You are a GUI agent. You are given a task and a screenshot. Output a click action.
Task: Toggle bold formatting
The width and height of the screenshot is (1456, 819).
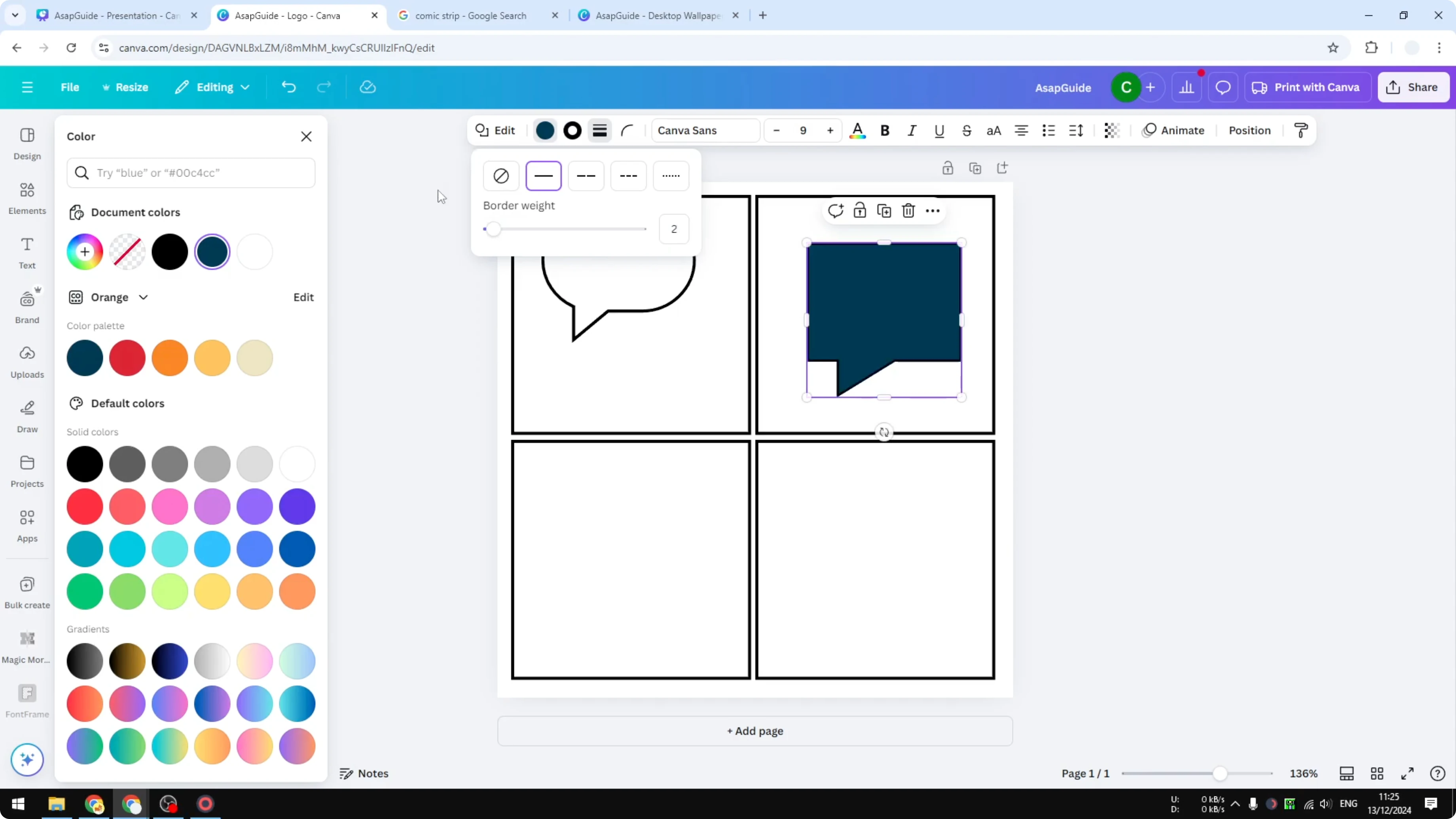885,130
